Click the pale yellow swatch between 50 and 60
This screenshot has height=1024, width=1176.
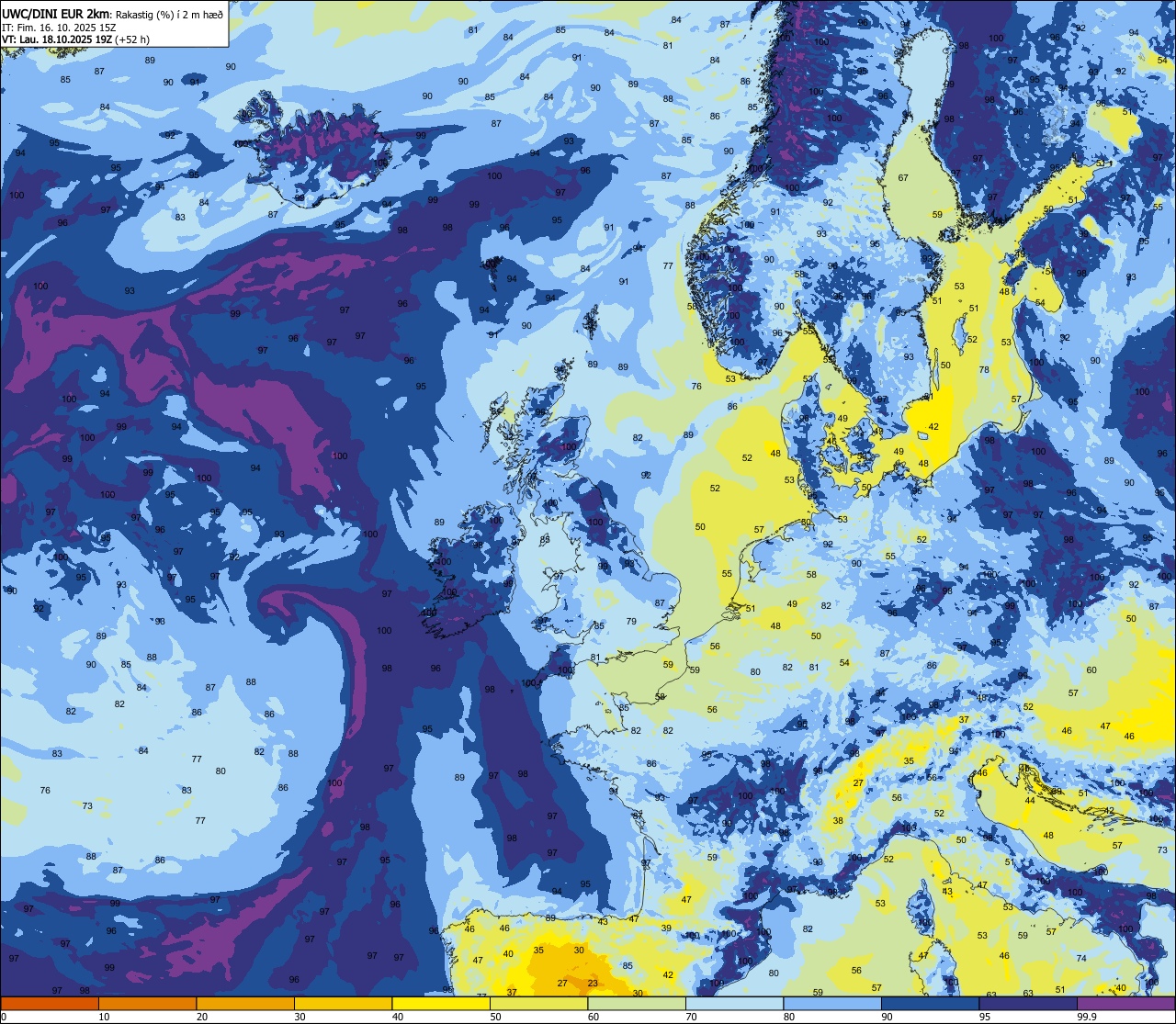click(x=538, y=1003)
